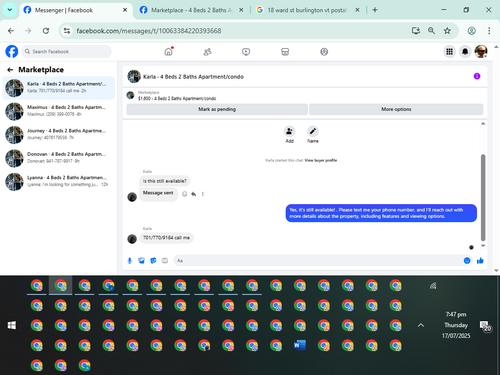The height and width of the screenshot is (375, 500).
Task: Open Donovan conversation in chat list
Action: tap(59, 158)
